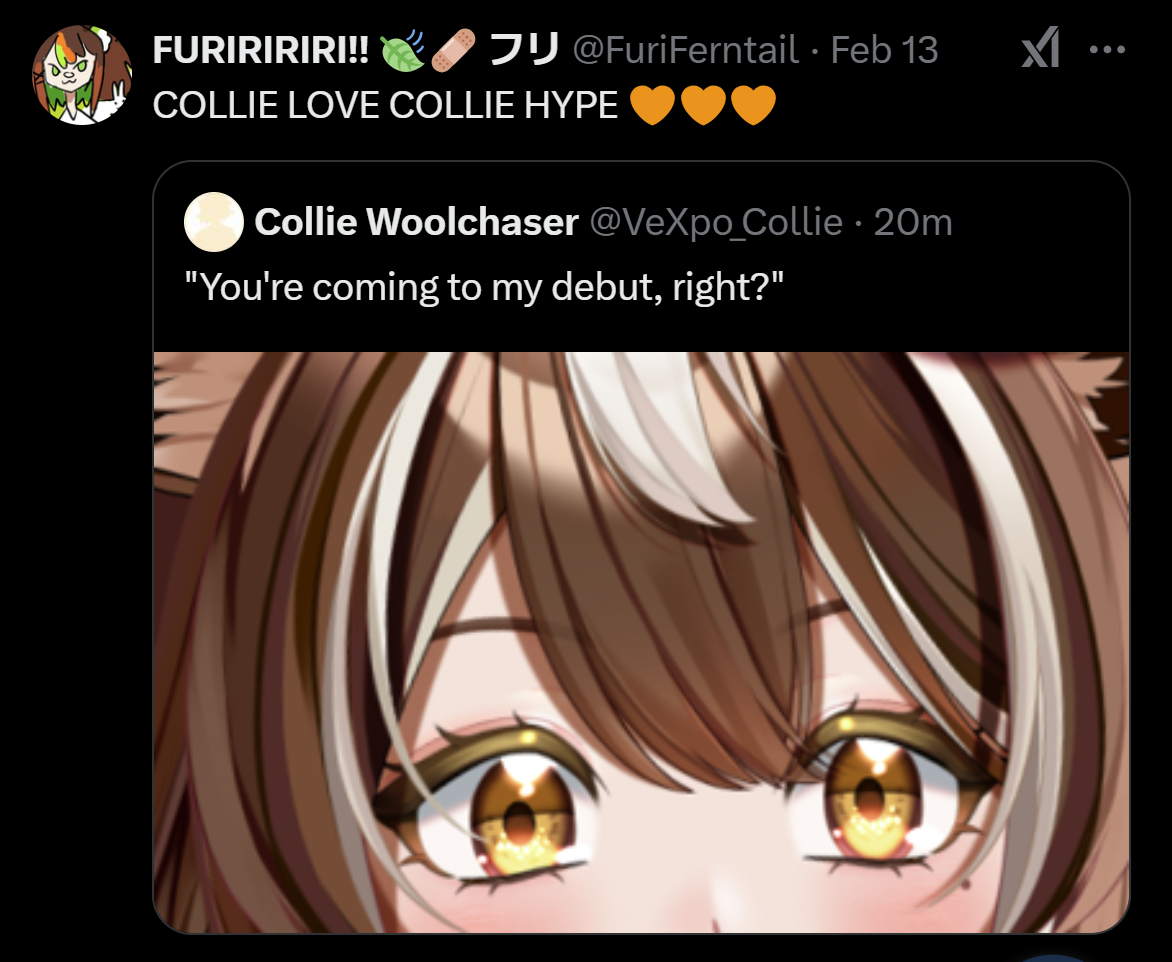Click the bandage emoji in display name

click(453, 51)
